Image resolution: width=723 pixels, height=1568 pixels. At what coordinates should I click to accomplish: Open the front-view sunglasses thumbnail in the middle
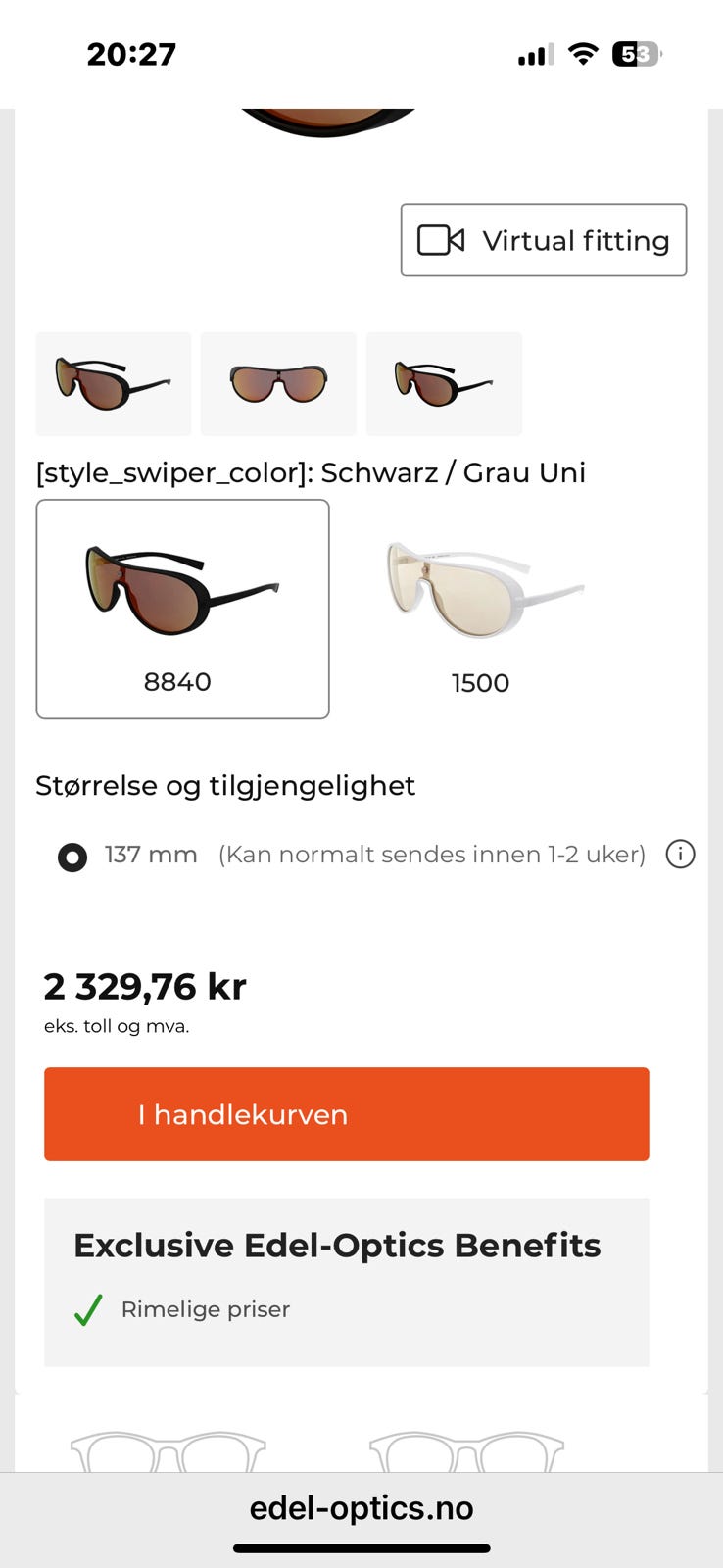(x=277, y=383)
